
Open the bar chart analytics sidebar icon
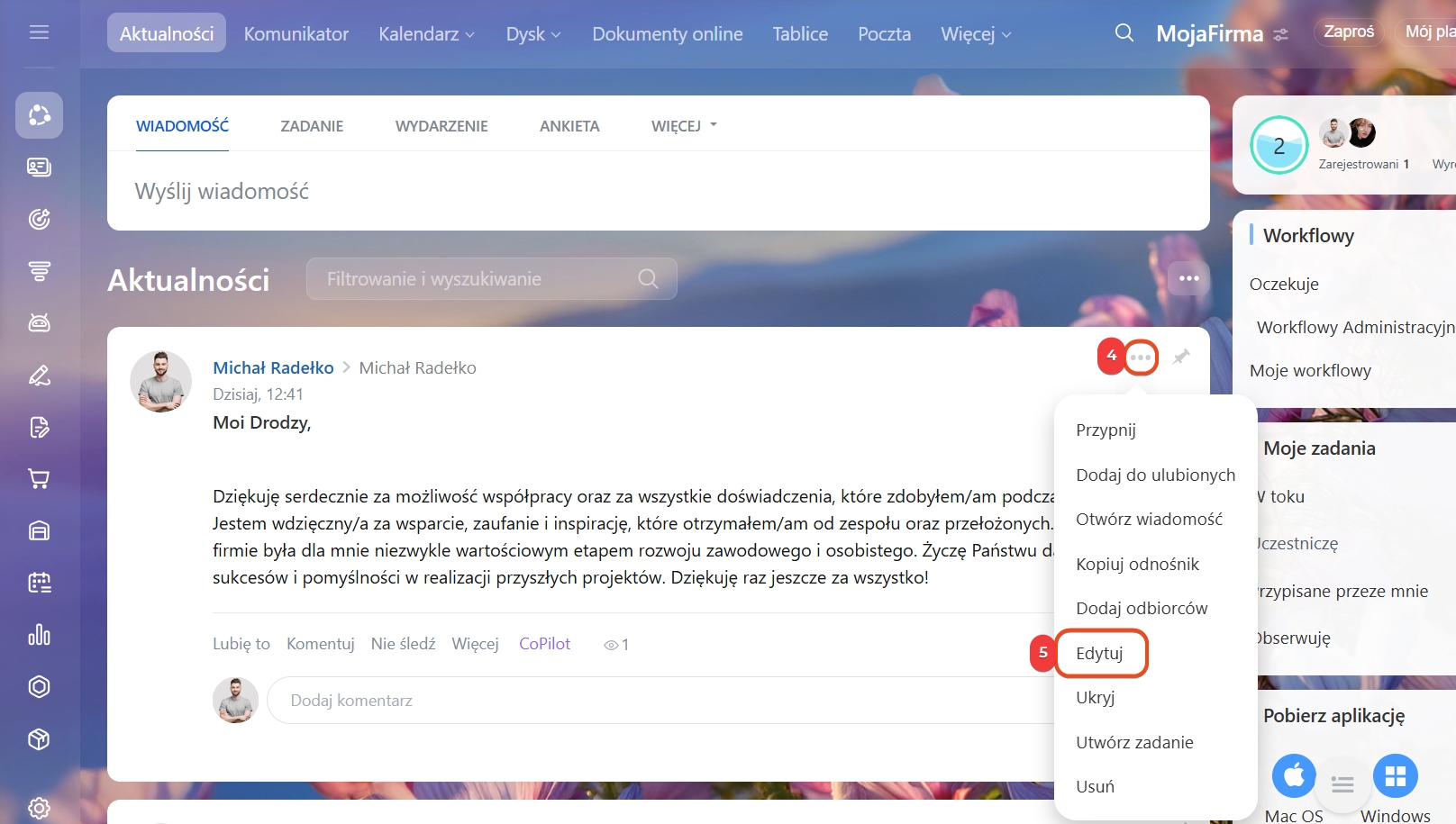[39, 635]
